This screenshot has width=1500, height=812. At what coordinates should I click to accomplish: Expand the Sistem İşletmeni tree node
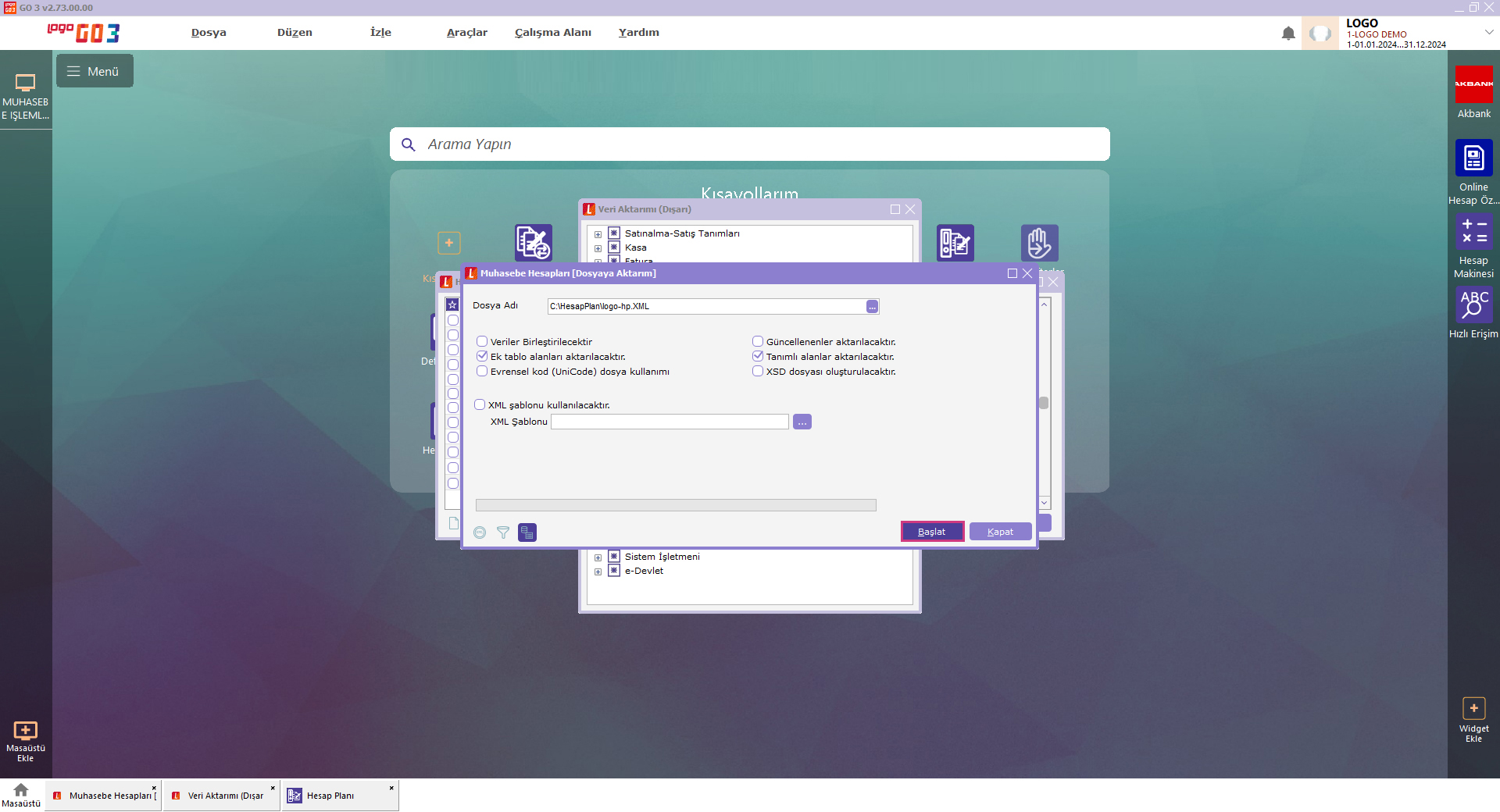pyautogui.click(x=598, y=557)
